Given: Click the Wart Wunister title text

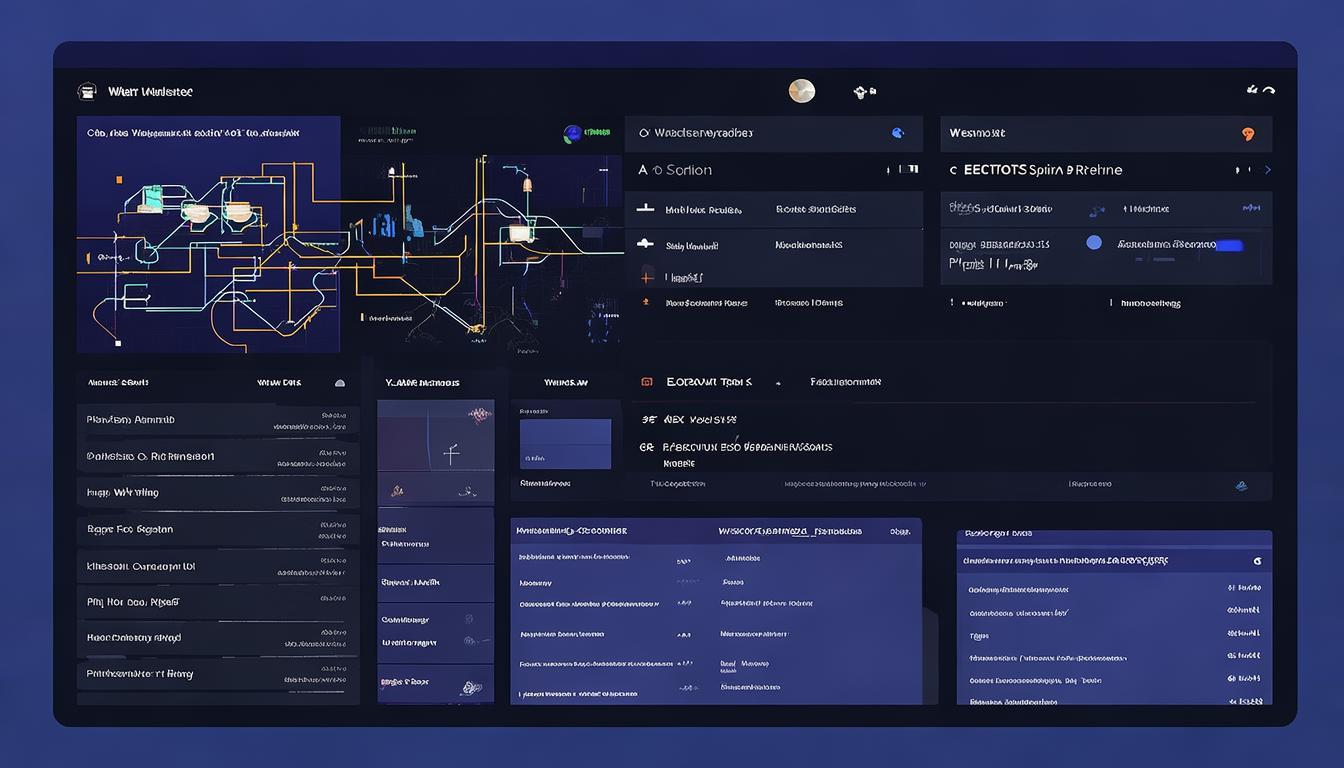Looking at the screenshot, I should point(150,92).
